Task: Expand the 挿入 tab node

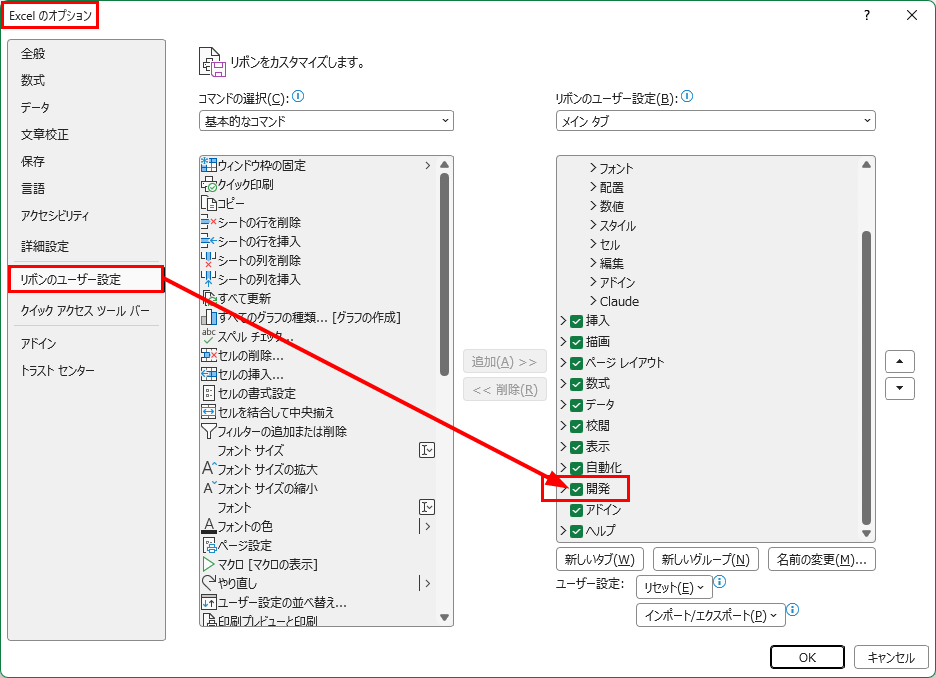Action: click(563, 321)
